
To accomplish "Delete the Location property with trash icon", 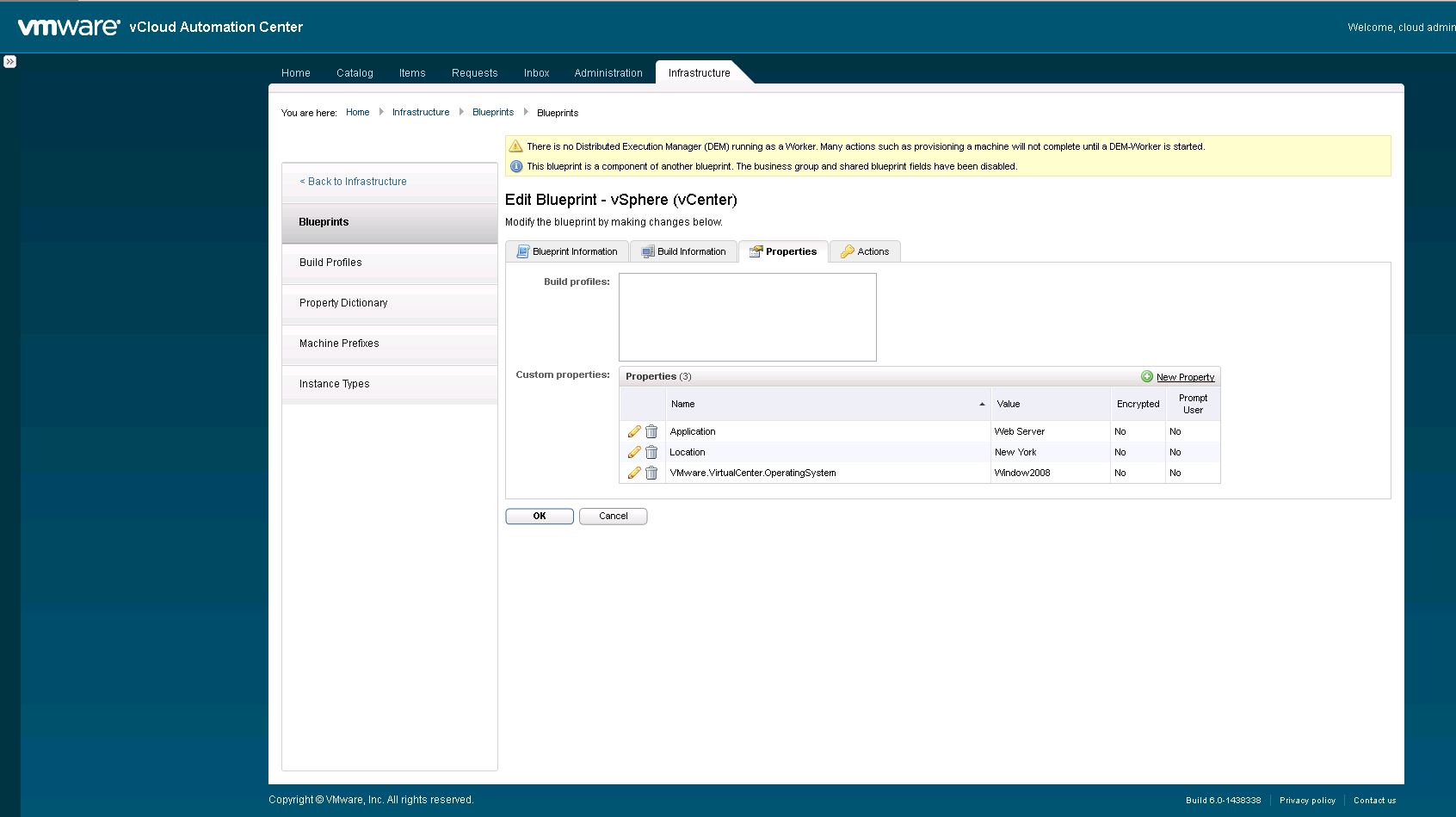I will [651, 452].
